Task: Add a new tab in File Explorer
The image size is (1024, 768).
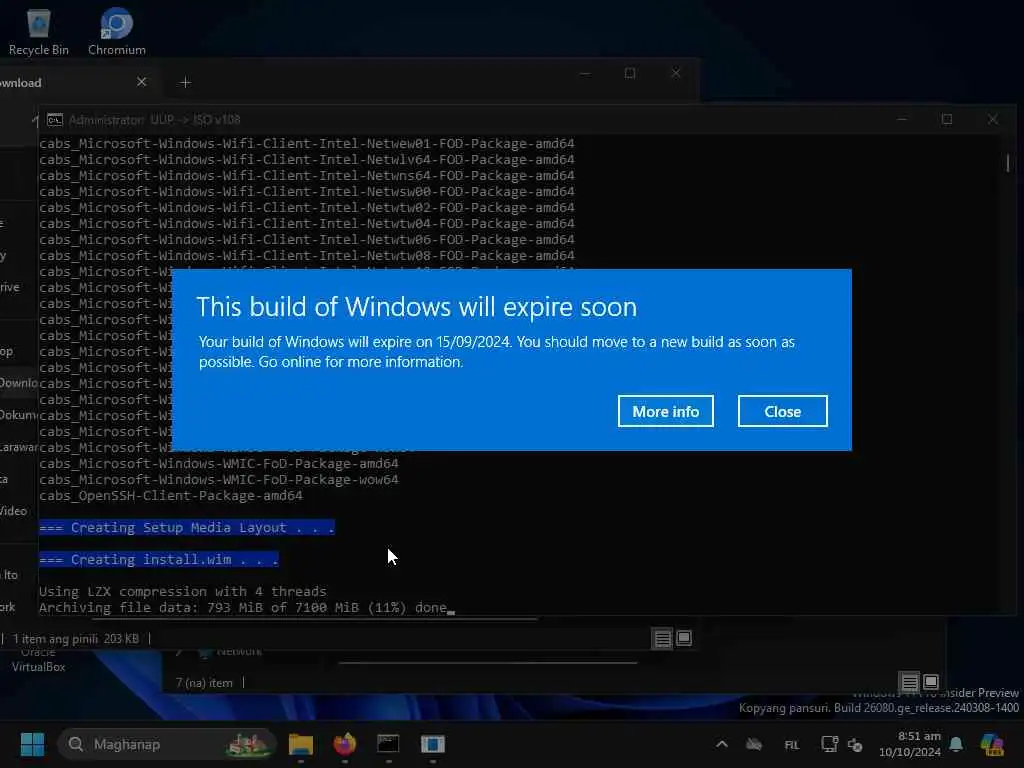Action: click(x=185, y=82)
